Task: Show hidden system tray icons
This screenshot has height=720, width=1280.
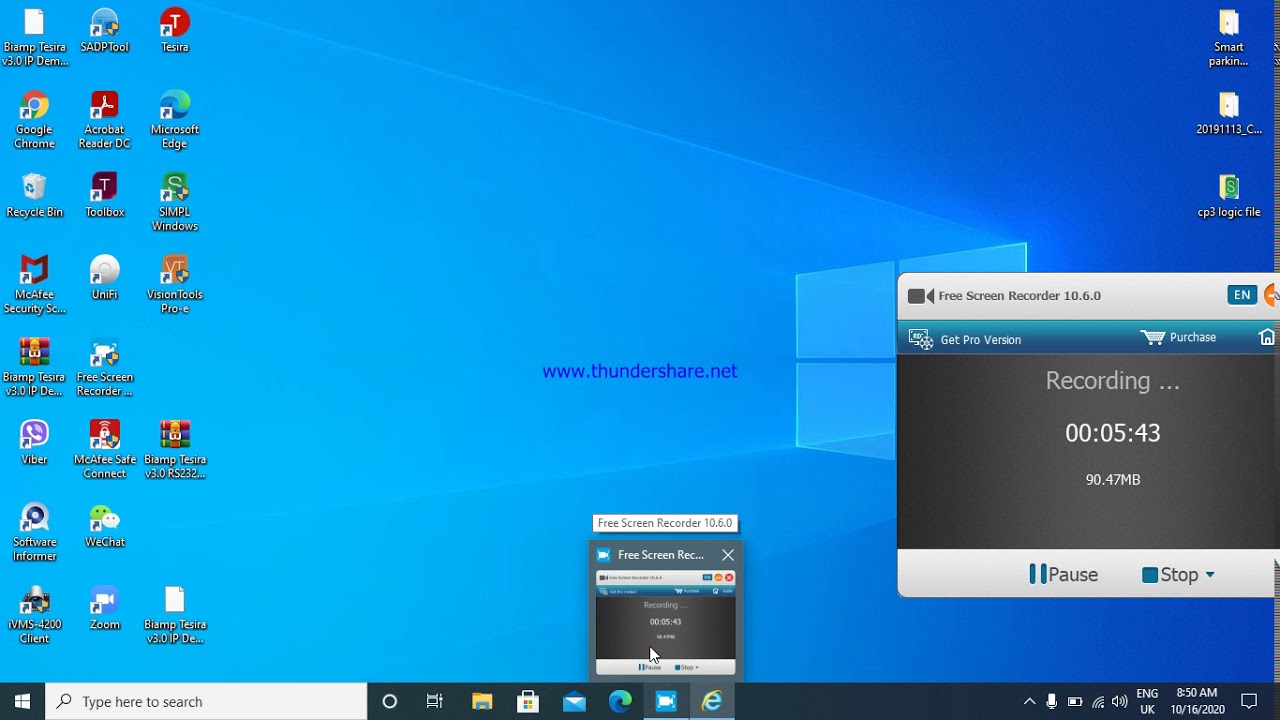Action: 1029,701
